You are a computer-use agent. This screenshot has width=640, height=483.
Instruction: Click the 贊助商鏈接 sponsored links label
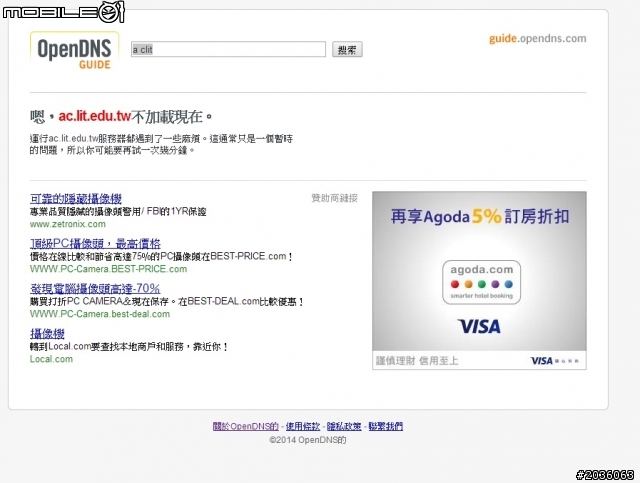tap(334, 198)
